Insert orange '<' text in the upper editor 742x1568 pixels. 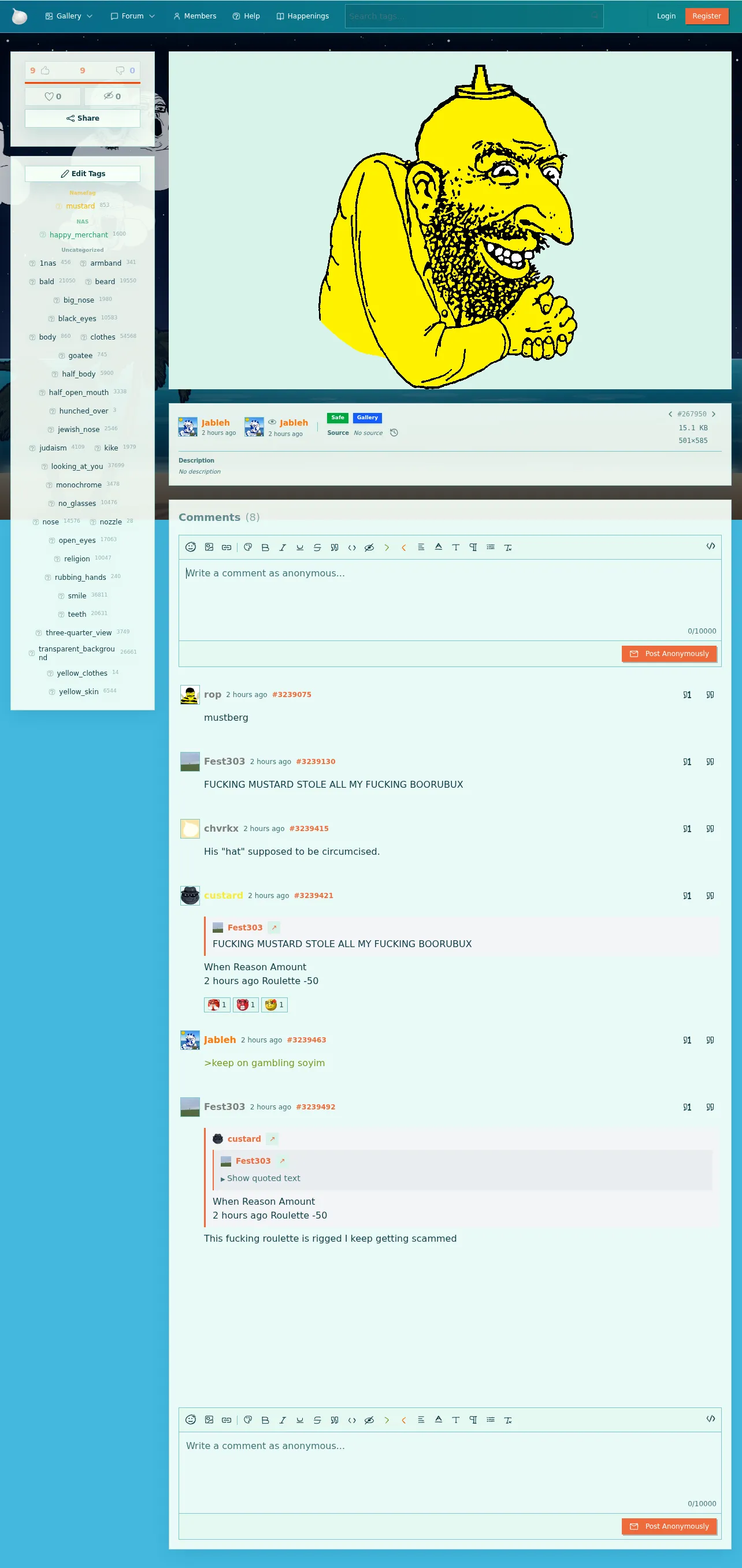[403, 548]
